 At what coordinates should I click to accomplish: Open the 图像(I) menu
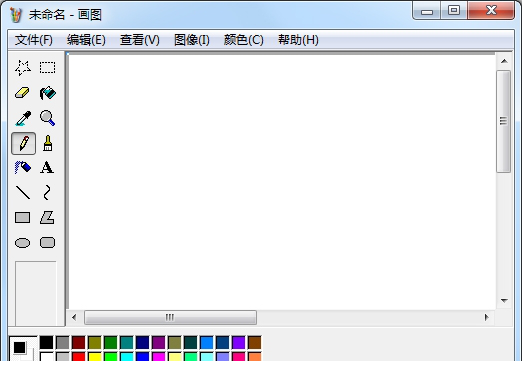pyautogui.click(x=192, y=40)
